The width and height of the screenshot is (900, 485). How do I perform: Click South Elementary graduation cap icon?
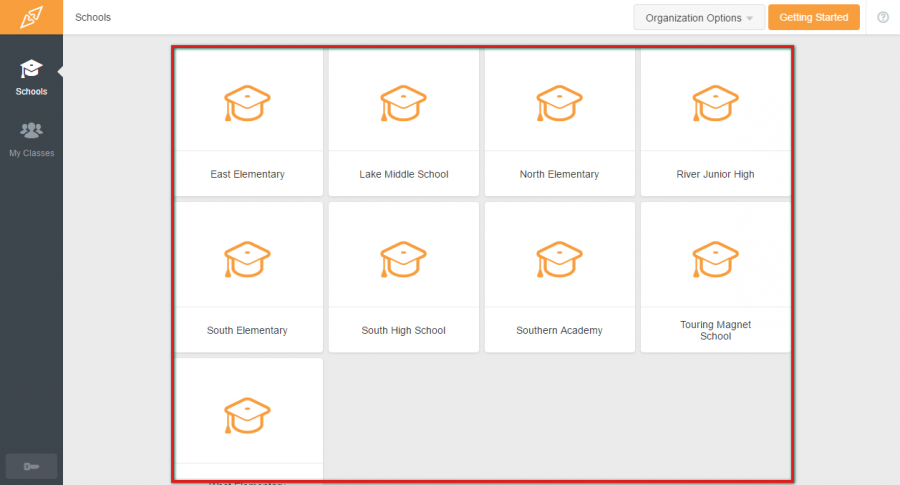247,259
